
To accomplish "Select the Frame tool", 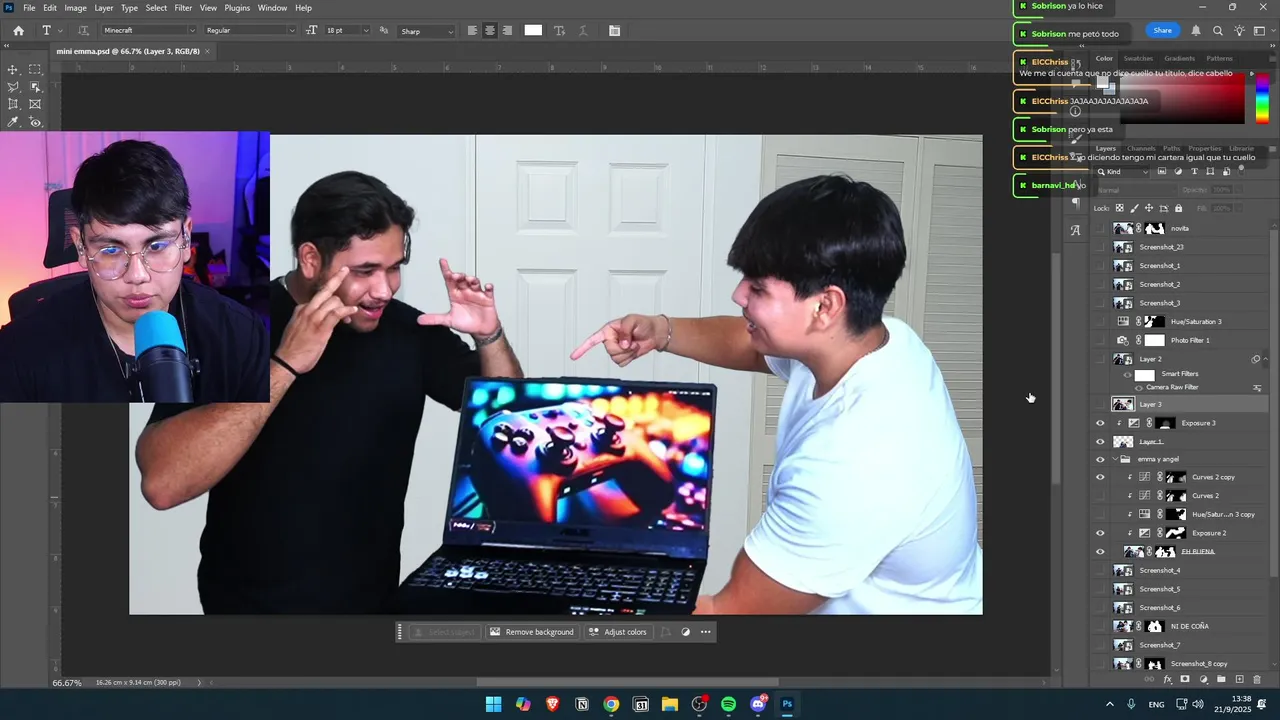I will pos(35,104).
